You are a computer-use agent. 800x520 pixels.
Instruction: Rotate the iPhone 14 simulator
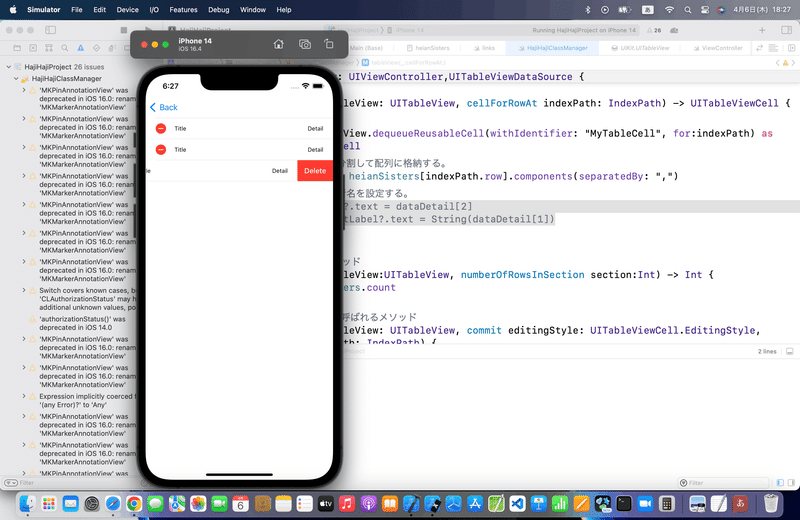329,44
